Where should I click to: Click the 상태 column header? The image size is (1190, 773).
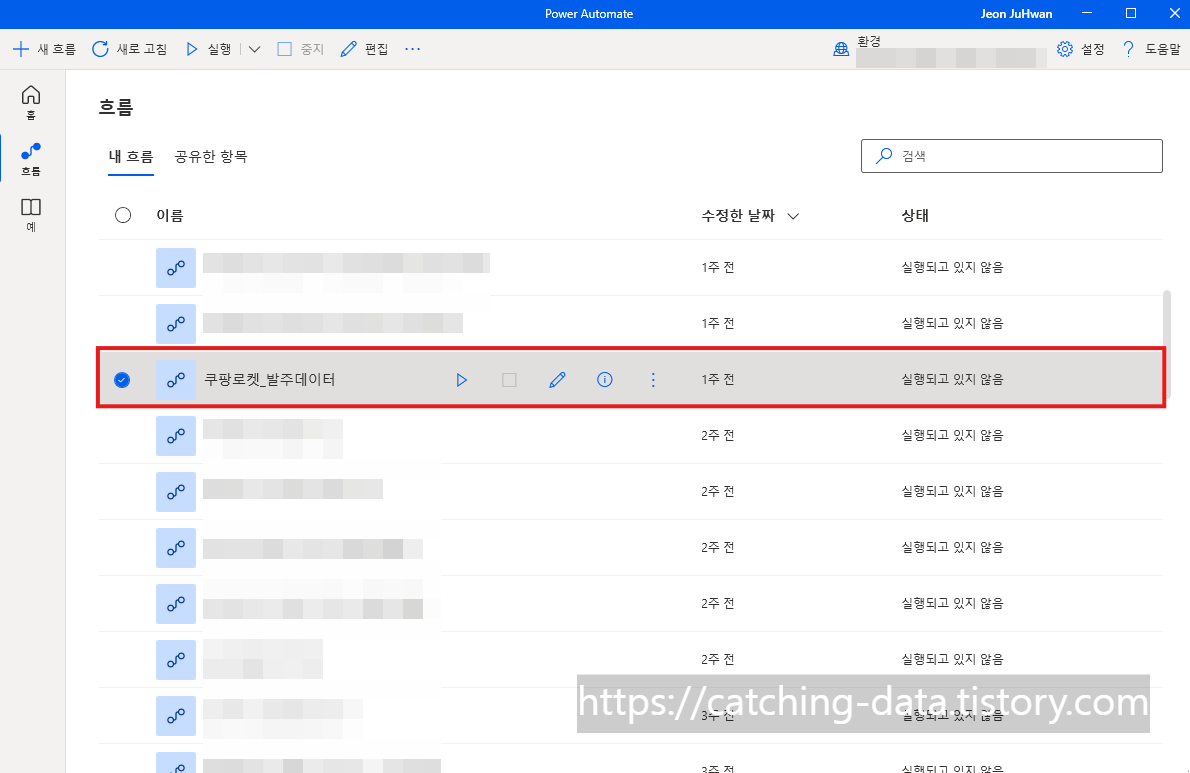[x=915, y=215]
